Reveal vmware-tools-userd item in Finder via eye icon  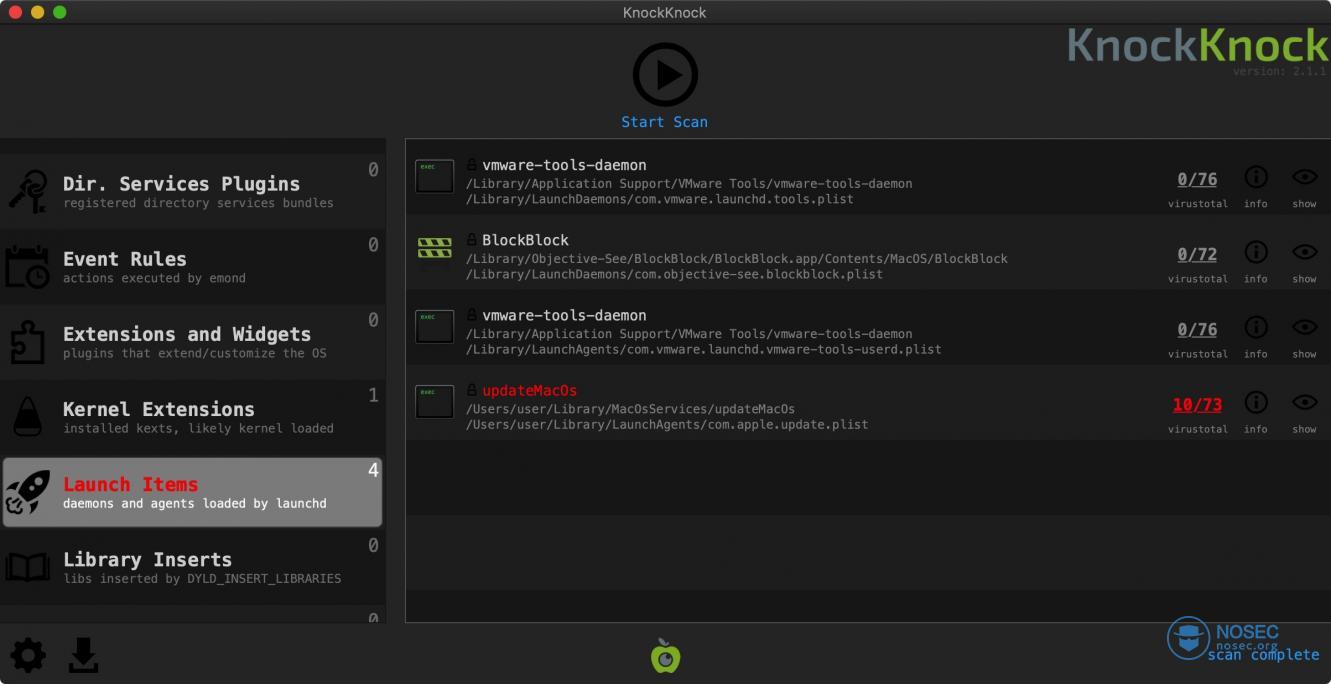pyautogui.click(x=1304, y=327)
